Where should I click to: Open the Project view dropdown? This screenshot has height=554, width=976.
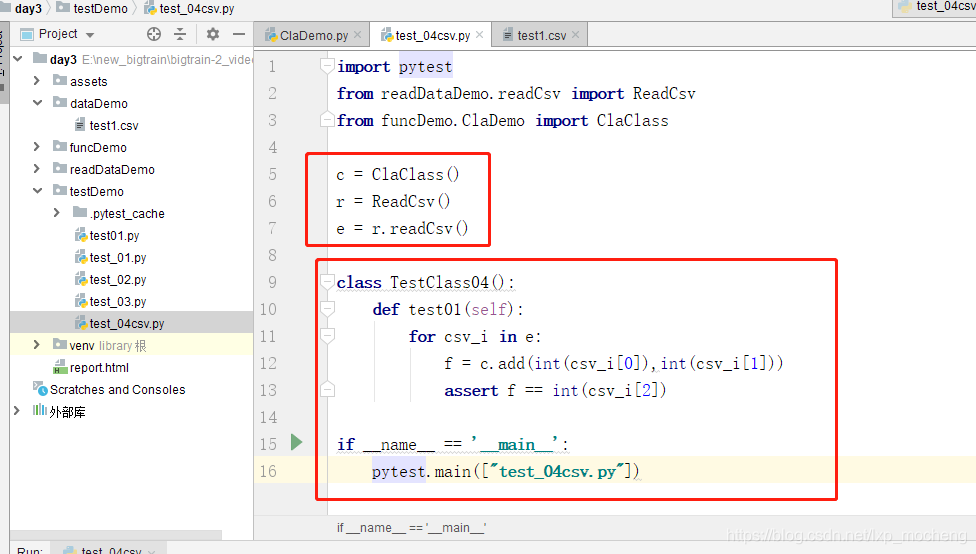(x=90, y=34)
